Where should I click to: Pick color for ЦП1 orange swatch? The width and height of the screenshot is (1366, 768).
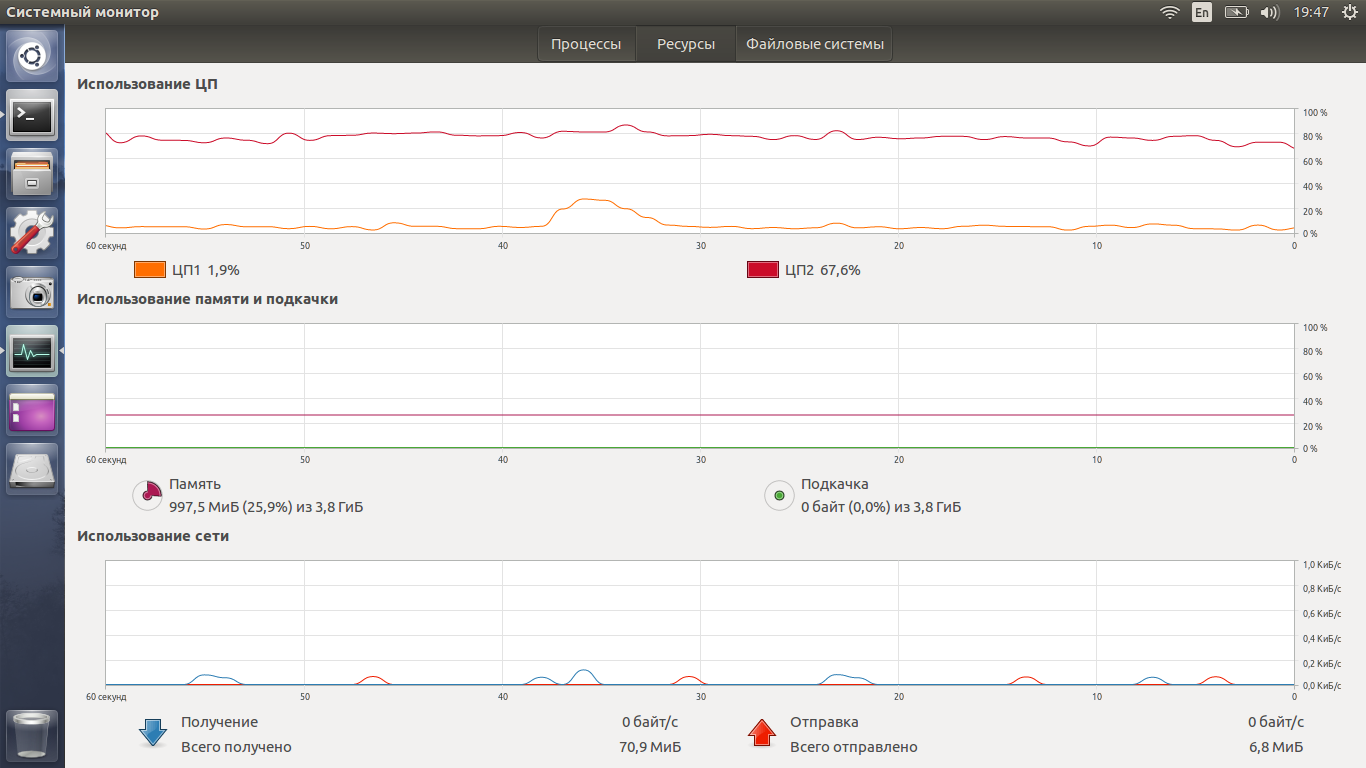150,269
